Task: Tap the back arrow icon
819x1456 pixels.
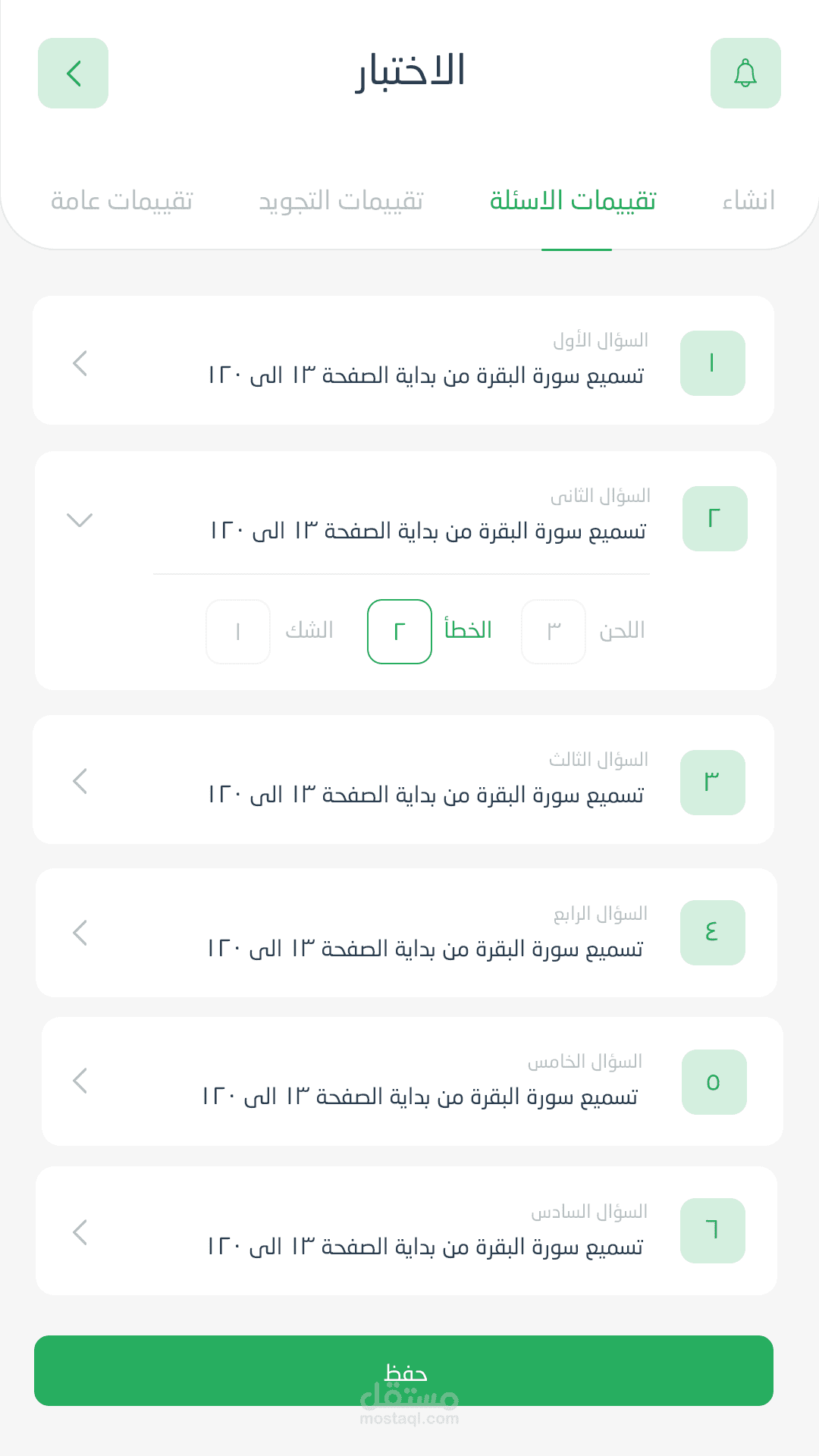Action: point(74,74)
